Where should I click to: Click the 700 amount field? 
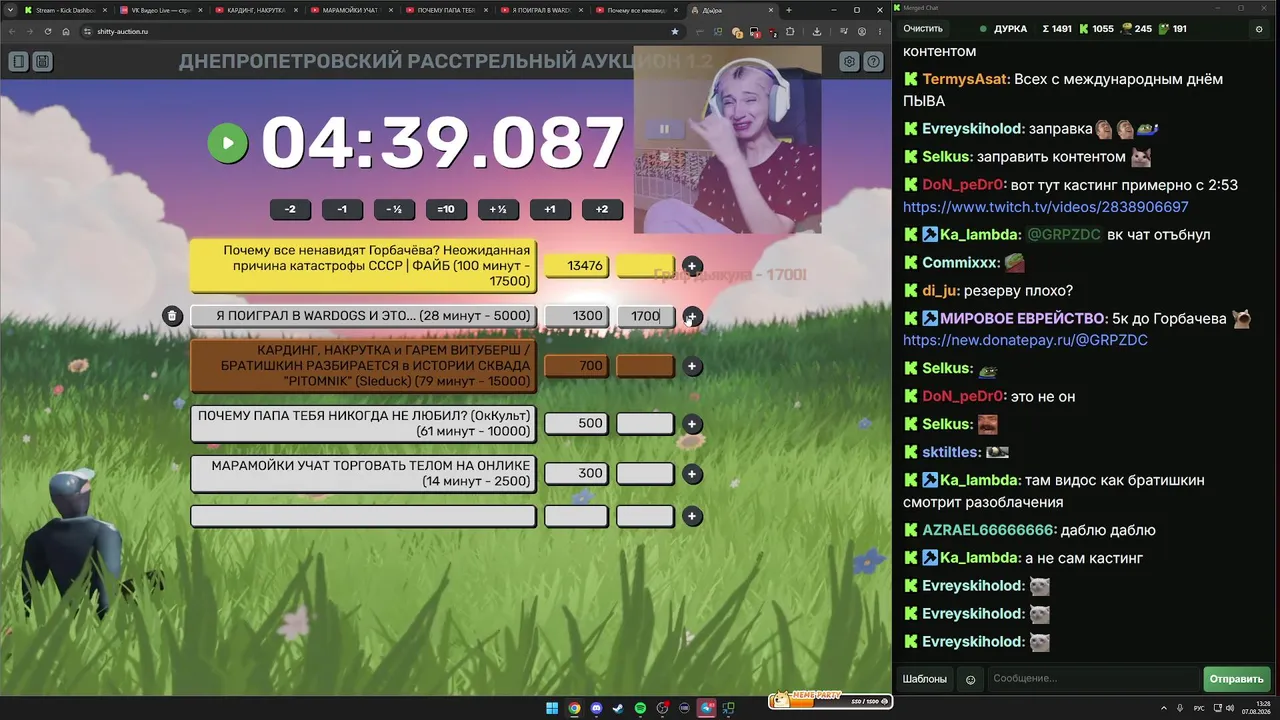click(x=576, y=366)
